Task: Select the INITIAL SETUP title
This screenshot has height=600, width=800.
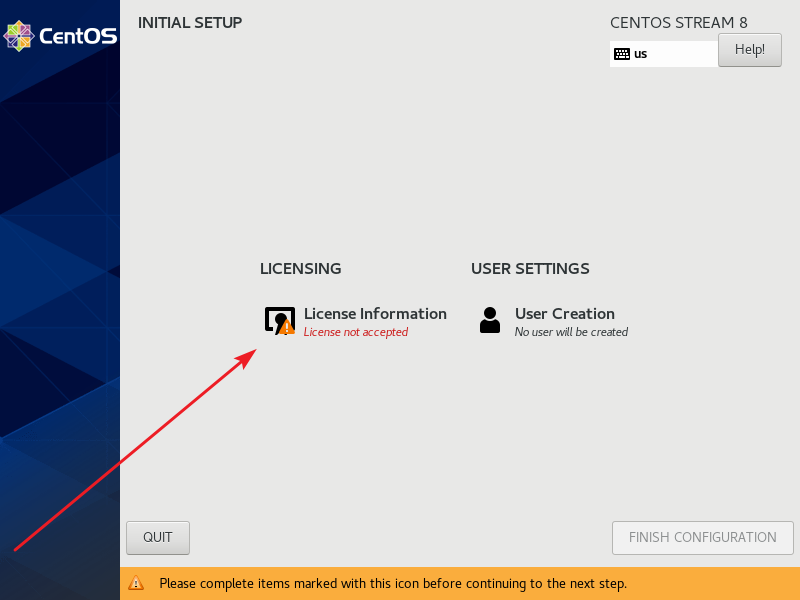Action: pos(189,22)
